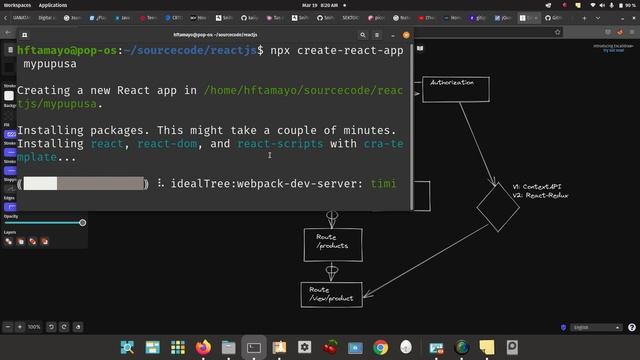Open the date and time clock menu

click(320, 5)
